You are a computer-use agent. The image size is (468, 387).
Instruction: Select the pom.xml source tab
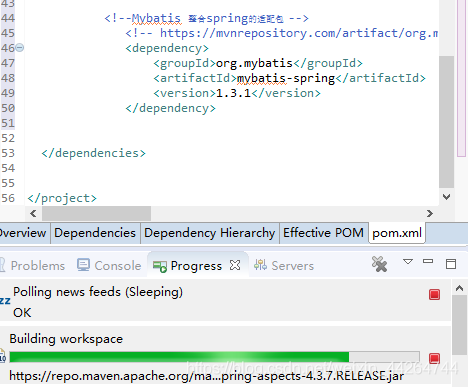click(x=397, y=233)
